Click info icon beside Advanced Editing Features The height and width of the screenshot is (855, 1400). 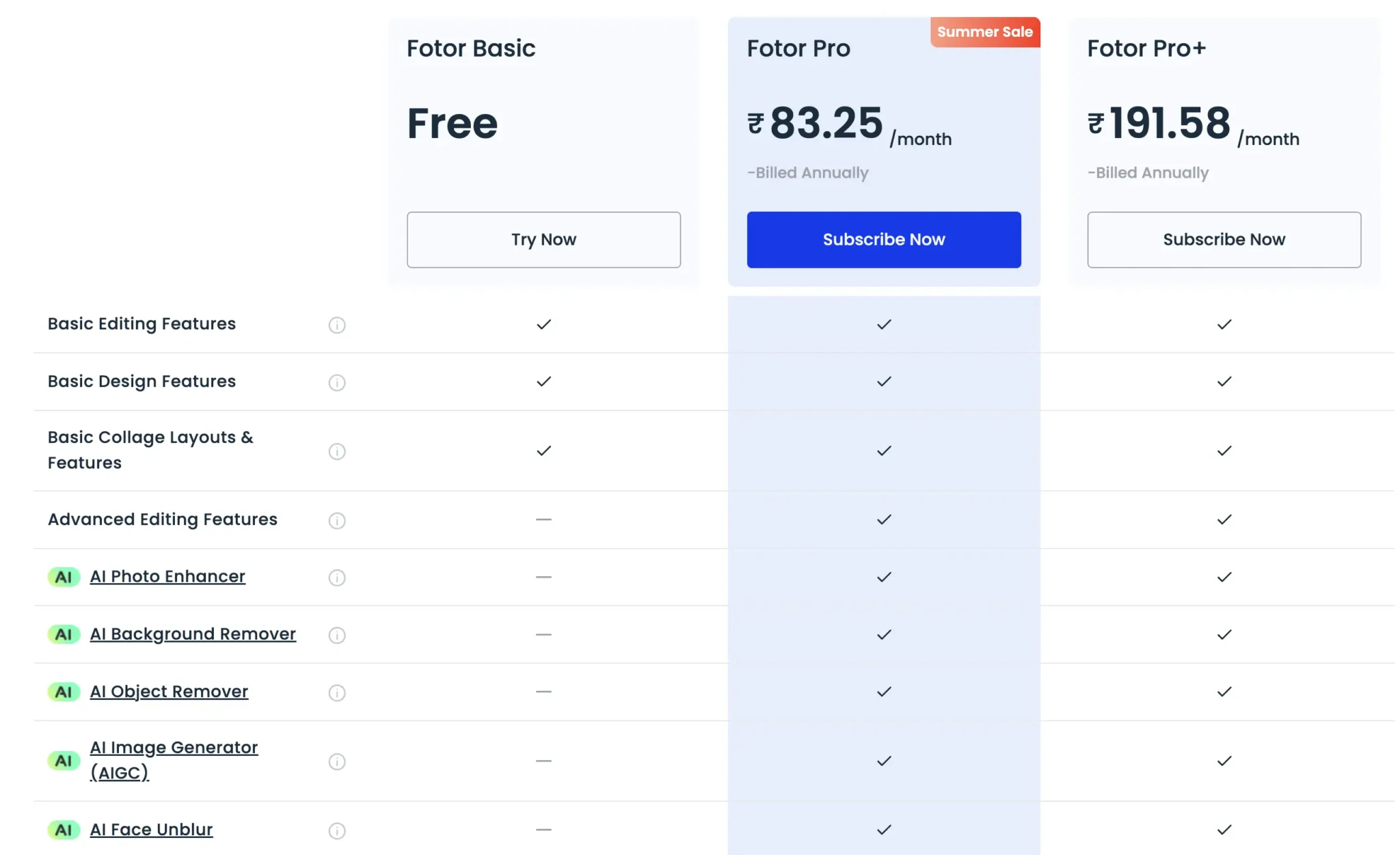point(337,520)
